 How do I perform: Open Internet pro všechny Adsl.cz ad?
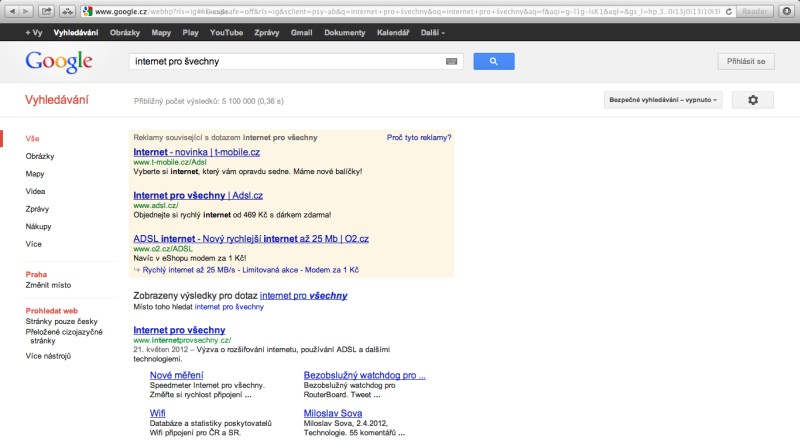[x=198, y=195]
